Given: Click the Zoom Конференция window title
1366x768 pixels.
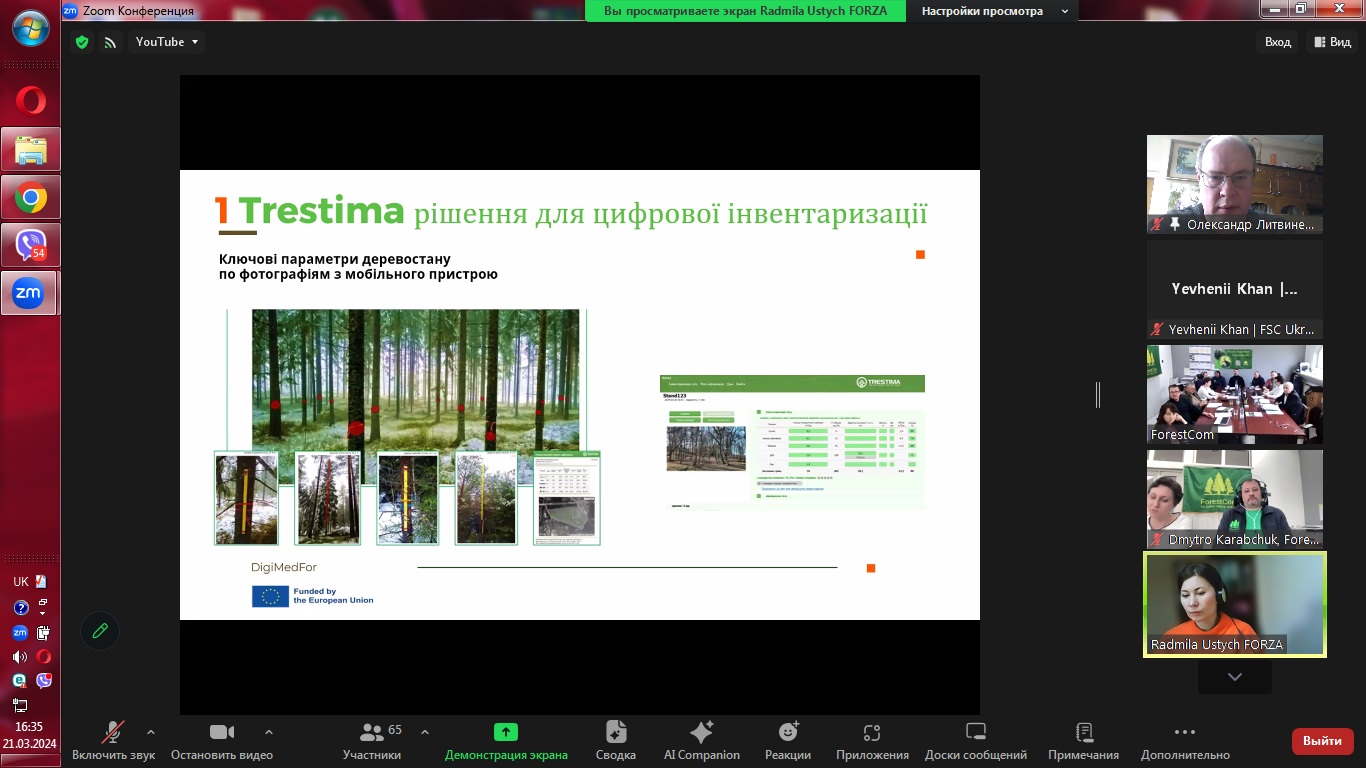Looking at the screenshot, I should tap(138, 11).
